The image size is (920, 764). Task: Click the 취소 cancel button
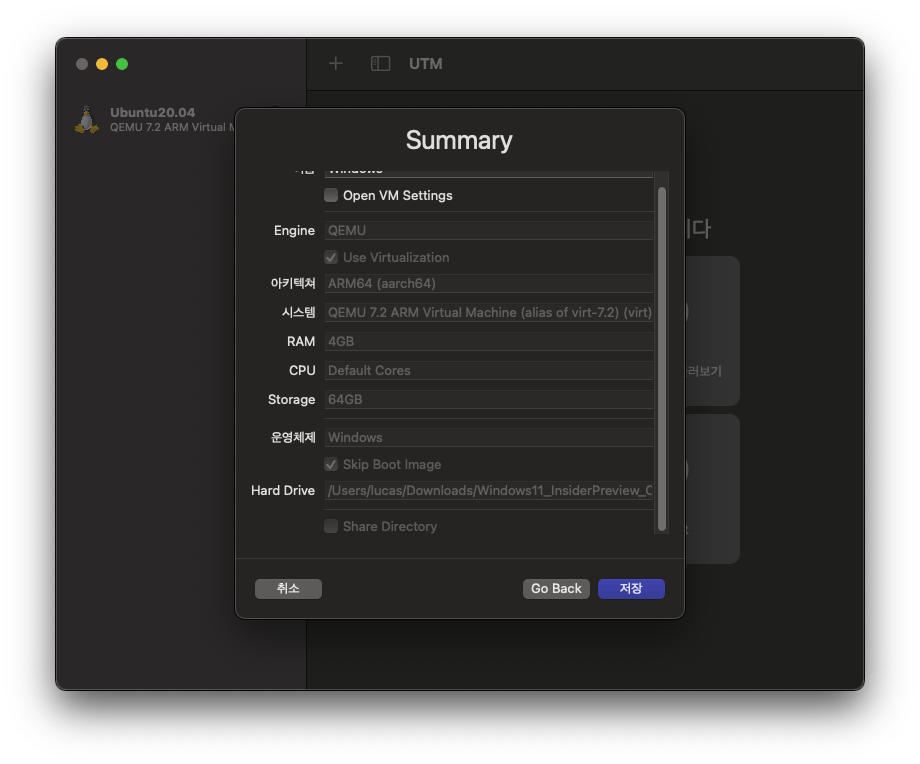(288, 589)
